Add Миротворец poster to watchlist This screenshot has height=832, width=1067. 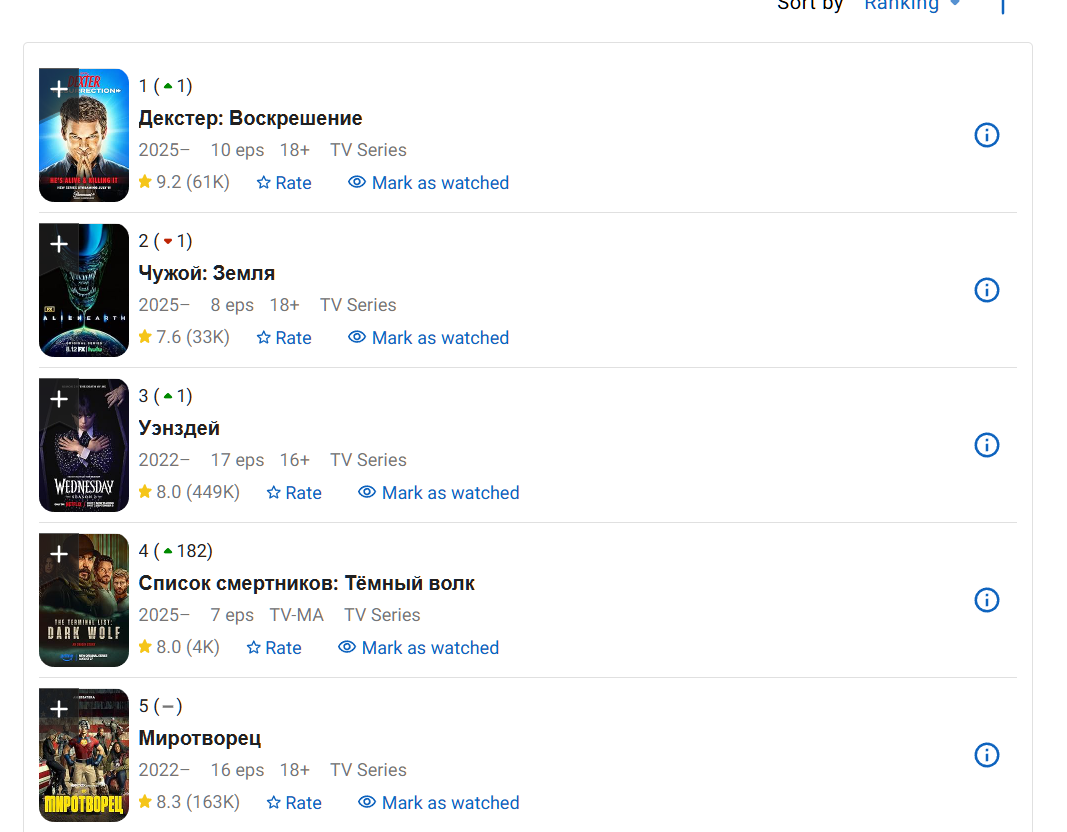pyautogui.click(x=59, y=709)
